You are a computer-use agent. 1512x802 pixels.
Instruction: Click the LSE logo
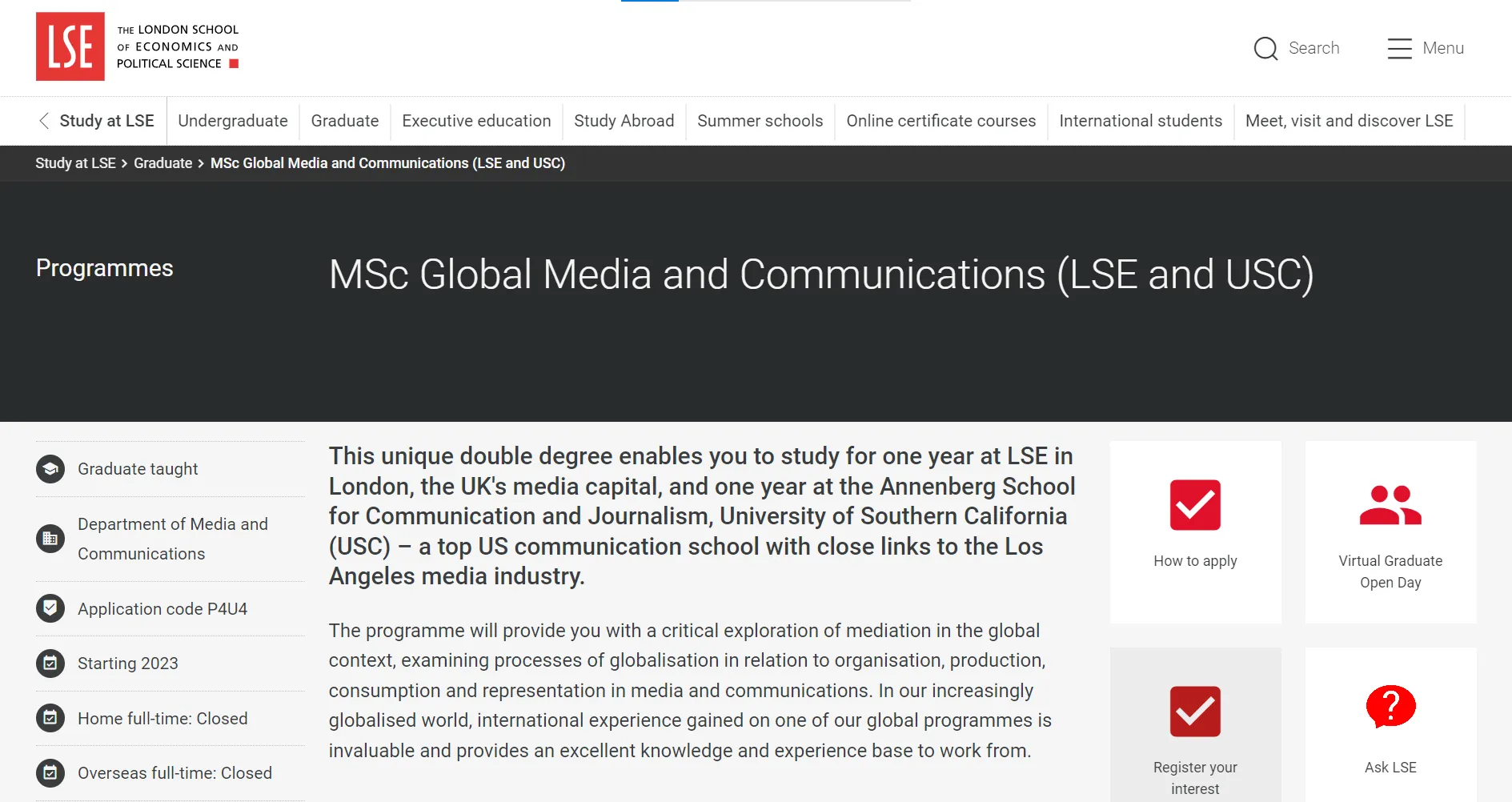(x=70, y=46)
